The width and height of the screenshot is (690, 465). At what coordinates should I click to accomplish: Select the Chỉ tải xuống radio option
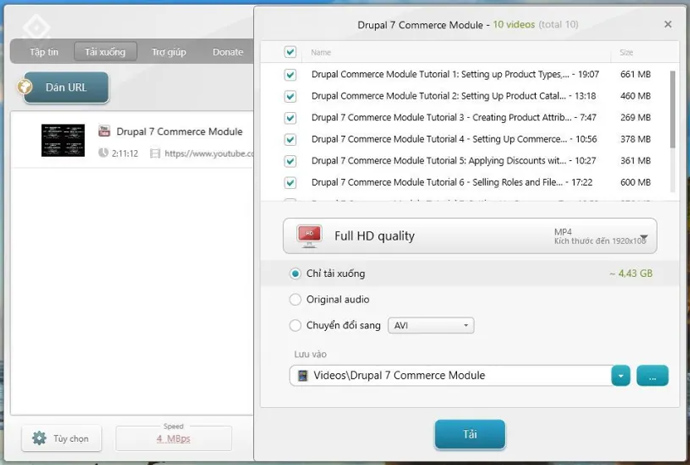click(295, 274)
